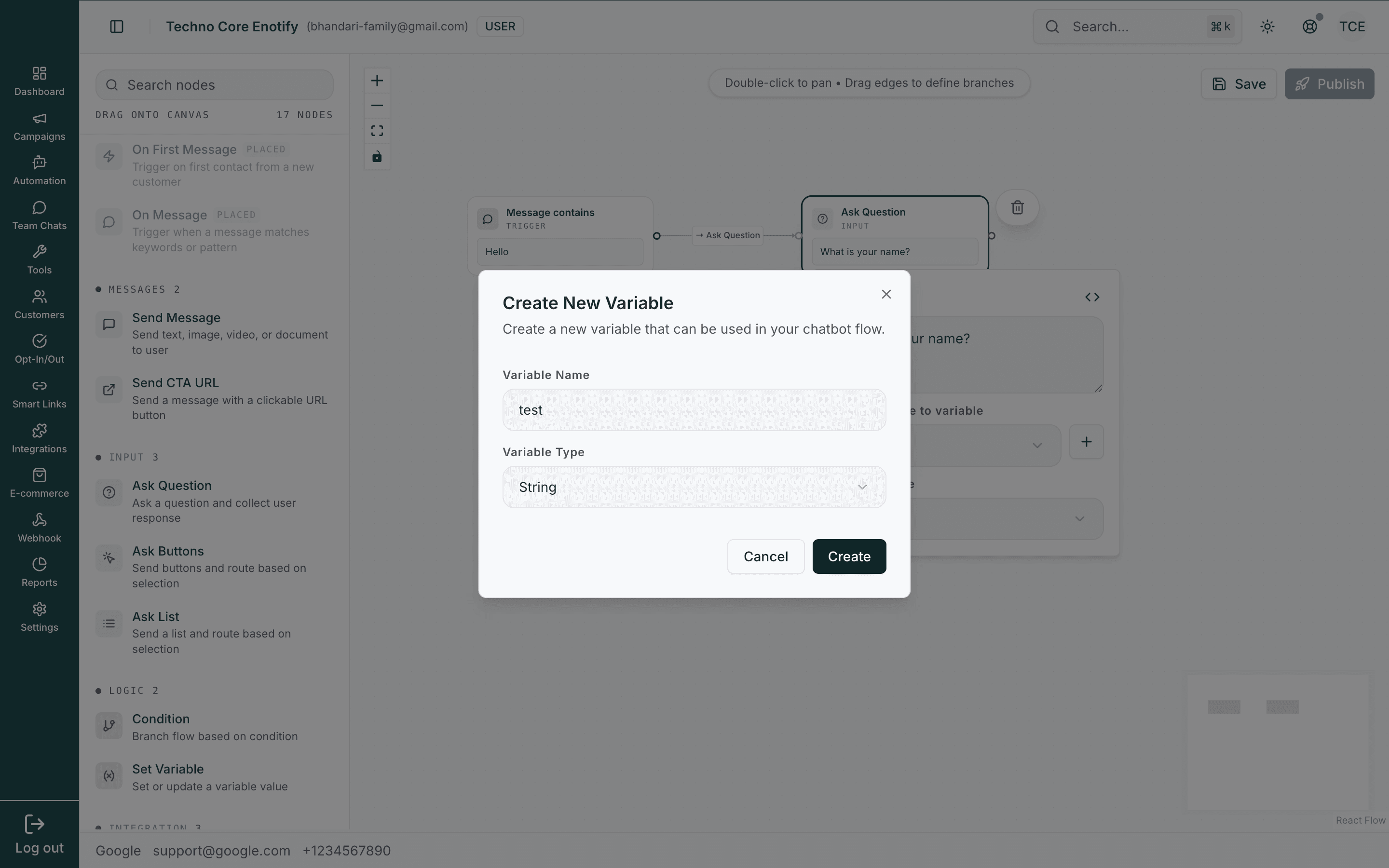This screenshot has height=868, width=1389.
Task: Click the code brackets icon in node panel
Action: [1092, 297]
